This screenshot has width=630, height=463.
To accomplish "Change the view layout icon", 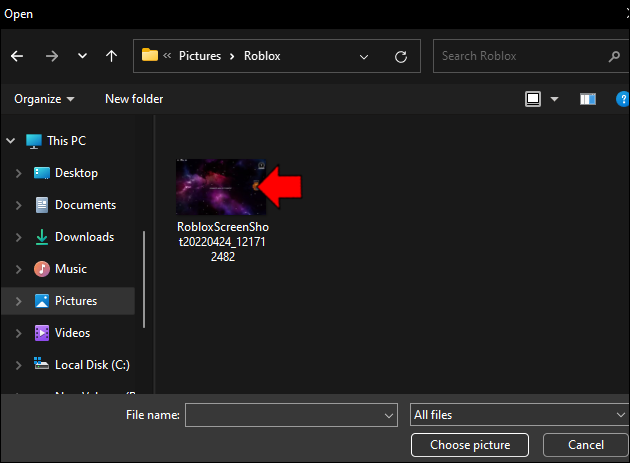I will point(533,99).
